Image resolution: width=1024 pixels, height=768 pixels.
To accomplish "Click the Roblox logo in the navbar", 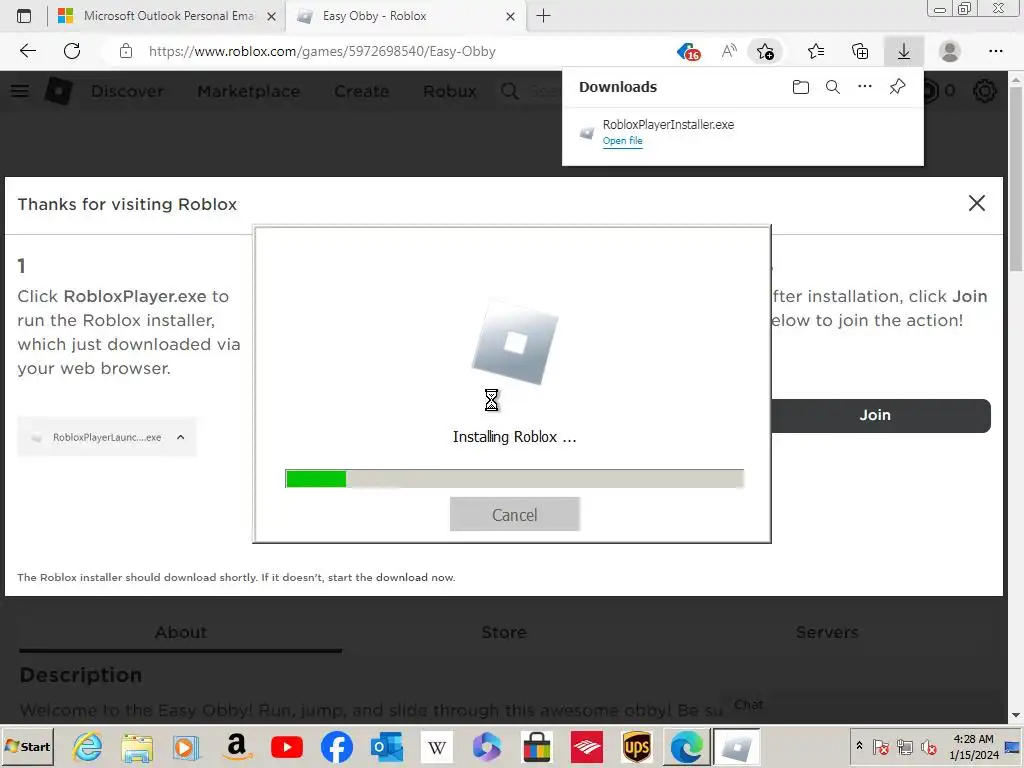I will coord(59,91).
